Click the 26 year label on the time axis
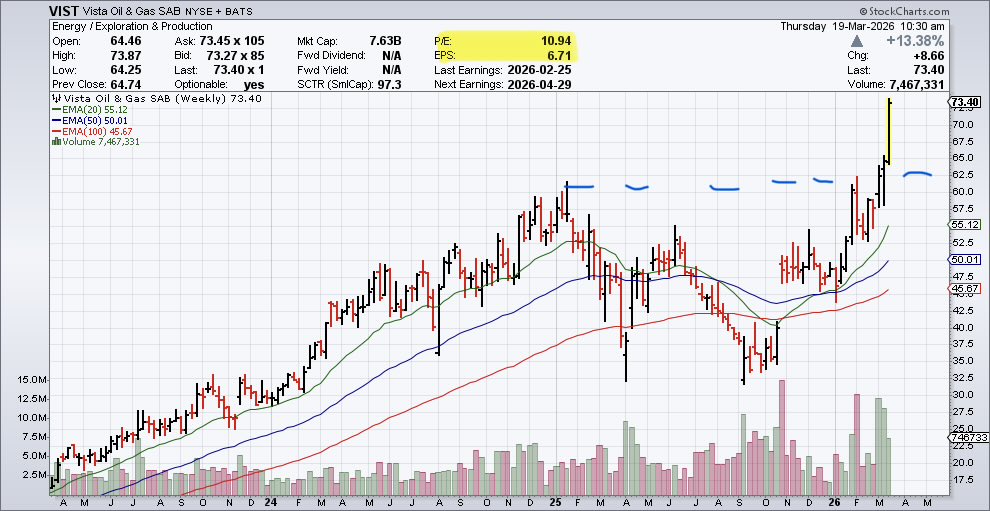This screenshot has width=990, height=511. 837,503
